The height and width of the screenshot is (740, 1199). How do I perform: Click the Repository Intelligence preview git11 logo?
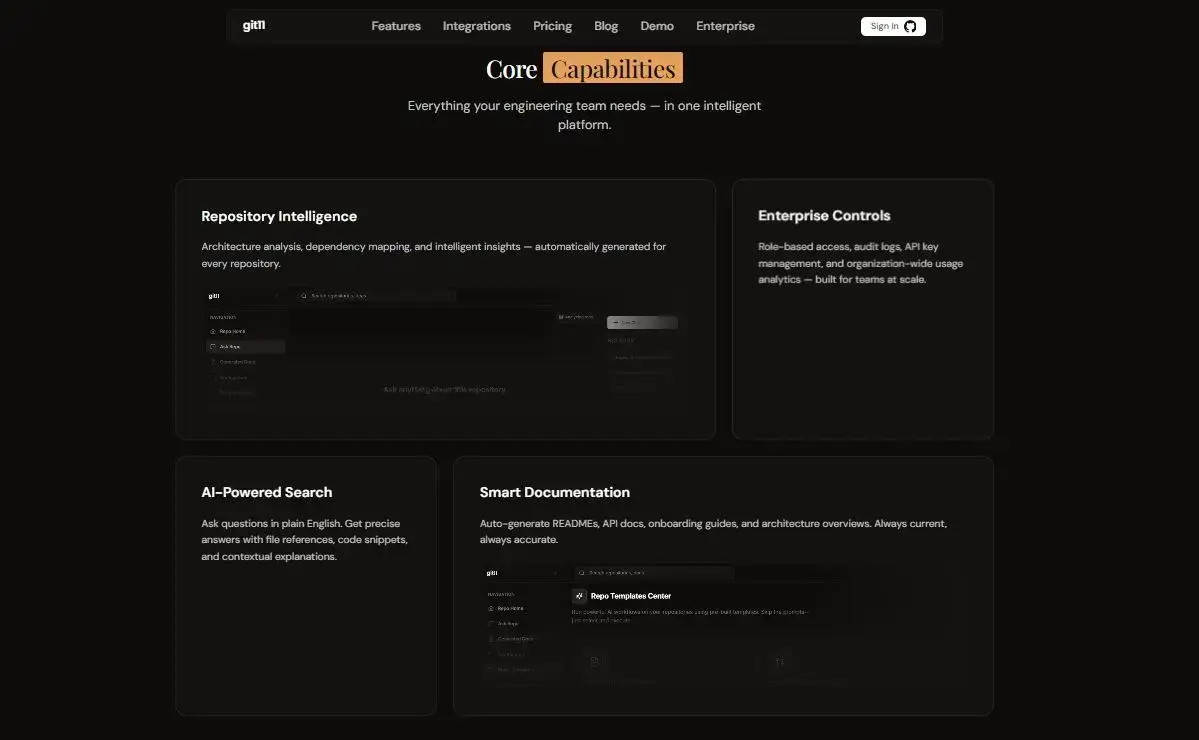[214, 296]
